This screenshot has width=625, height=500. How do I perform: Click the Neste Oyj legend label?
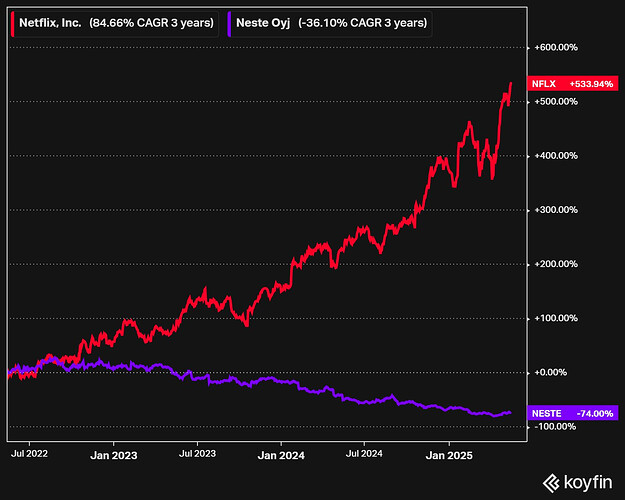[x=263, y=23]
